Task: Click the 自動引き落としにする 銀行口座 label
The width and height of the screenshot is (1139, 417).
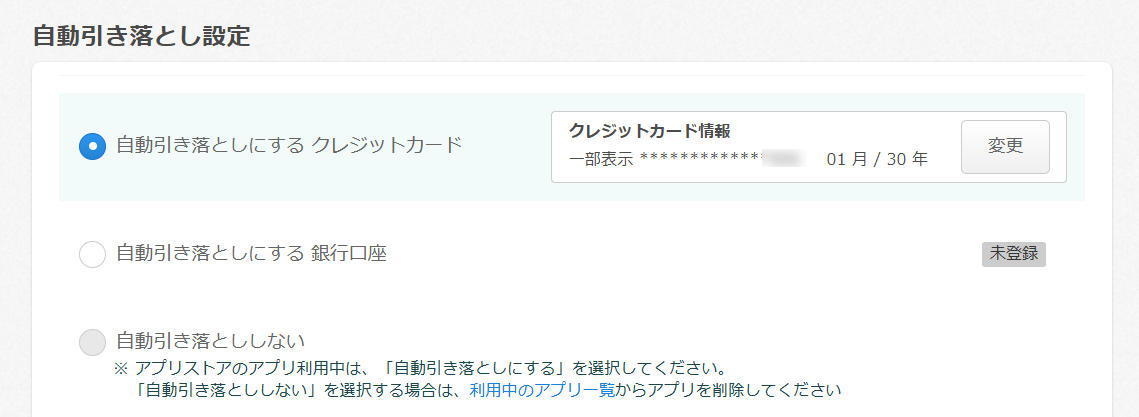Action: coord(251,254)
